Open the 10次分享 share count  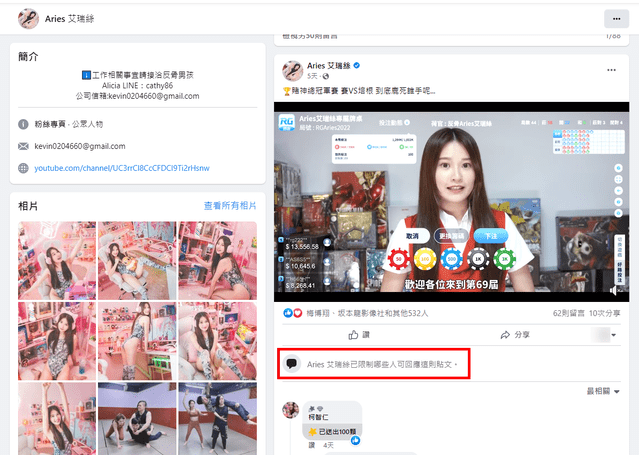tap(604, 313)
